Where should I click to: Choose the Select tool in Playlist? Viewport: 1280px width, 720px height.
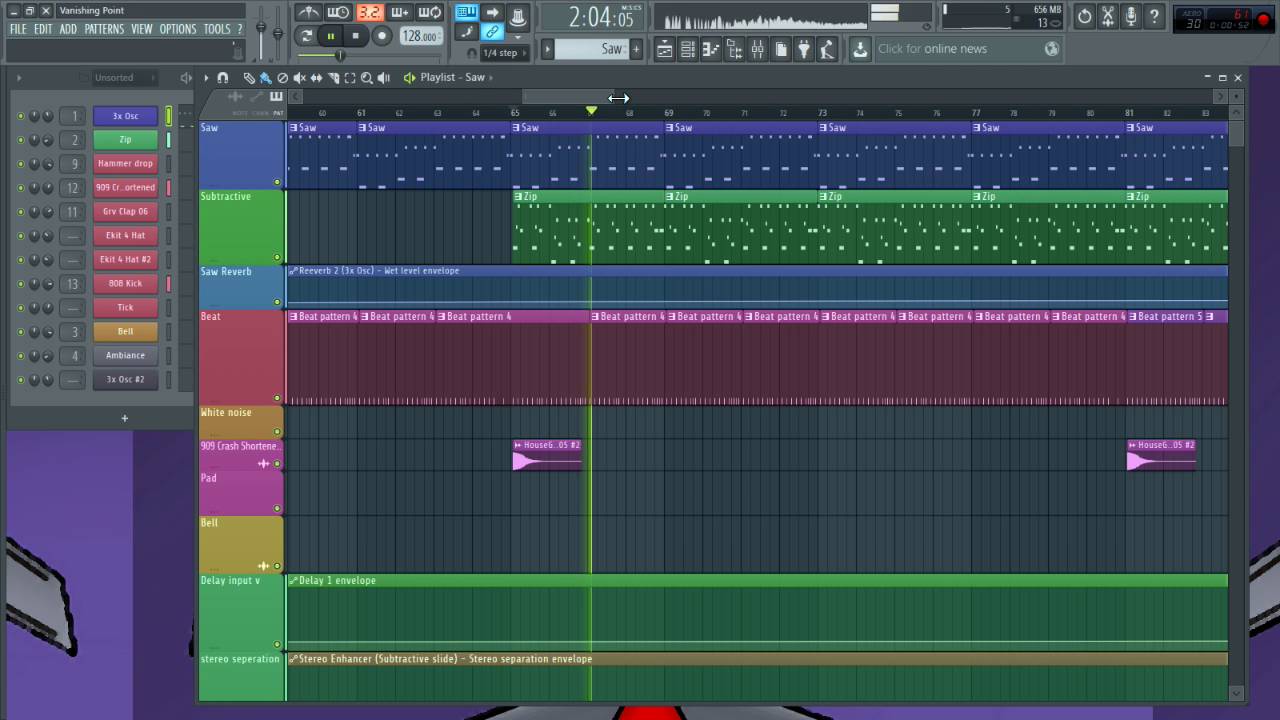350,78
